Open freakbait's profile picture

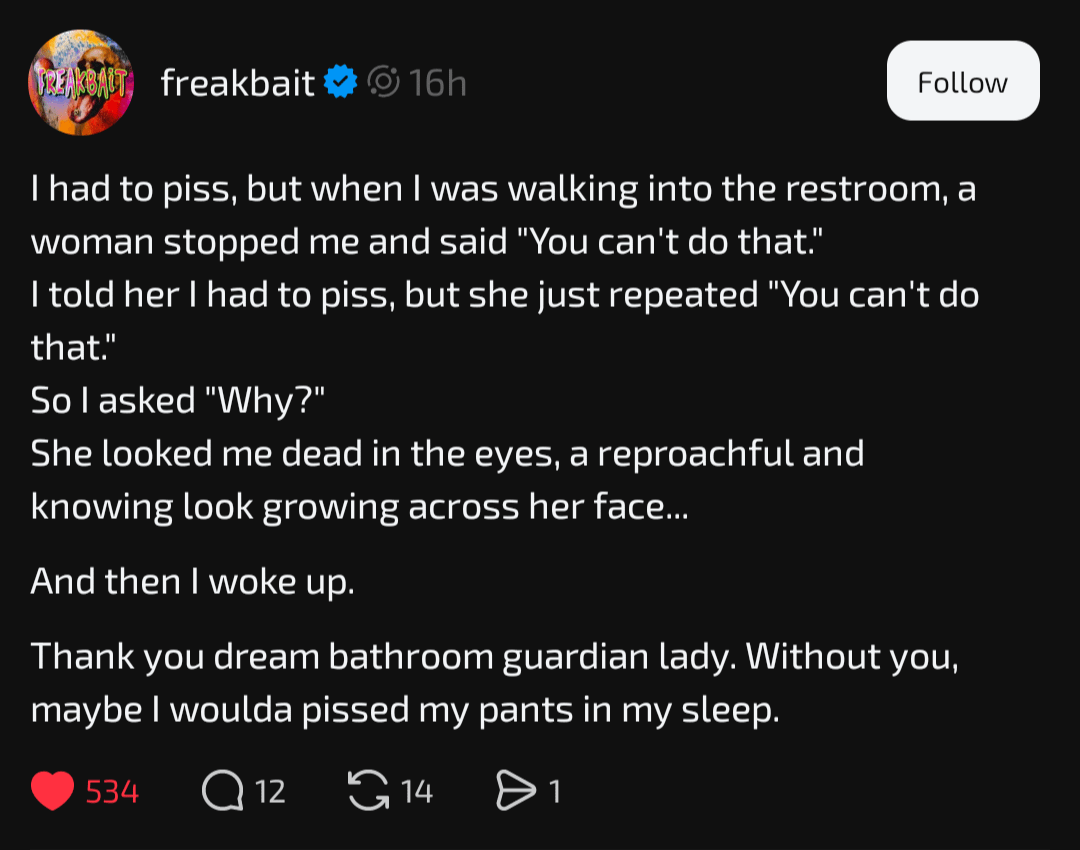click(80, 82)
